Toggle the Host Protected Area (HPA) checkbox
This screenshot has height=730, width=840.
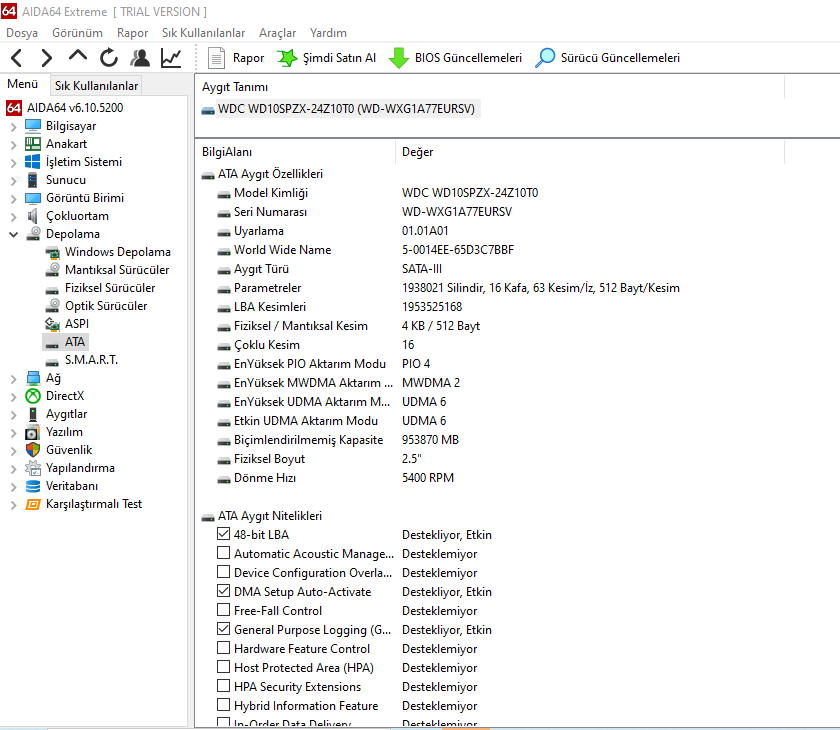pyautogui.click(x=223, y=667)
